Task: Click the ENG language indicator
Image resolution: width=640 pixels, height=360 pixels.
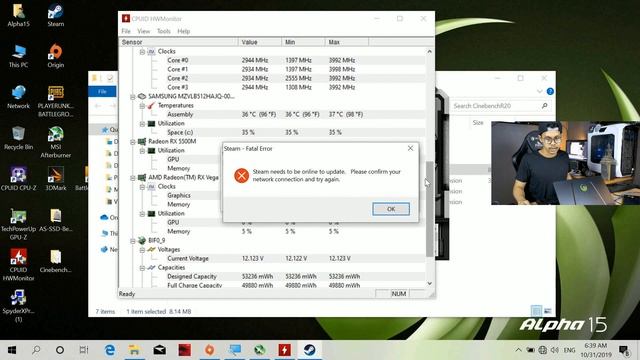Action: coord(569,350)
